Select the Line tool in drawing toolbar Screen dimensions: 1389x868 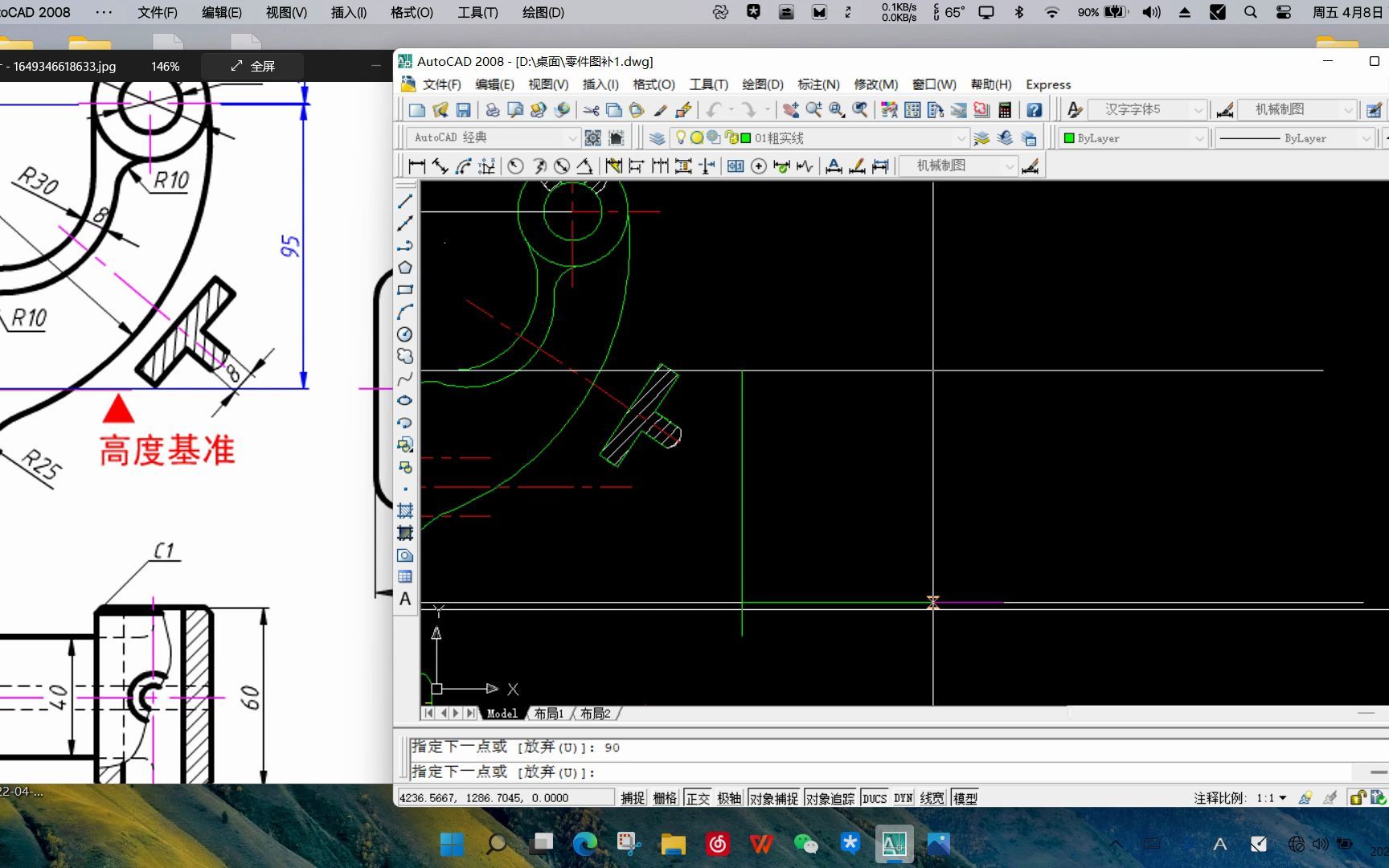pos(405,203)
